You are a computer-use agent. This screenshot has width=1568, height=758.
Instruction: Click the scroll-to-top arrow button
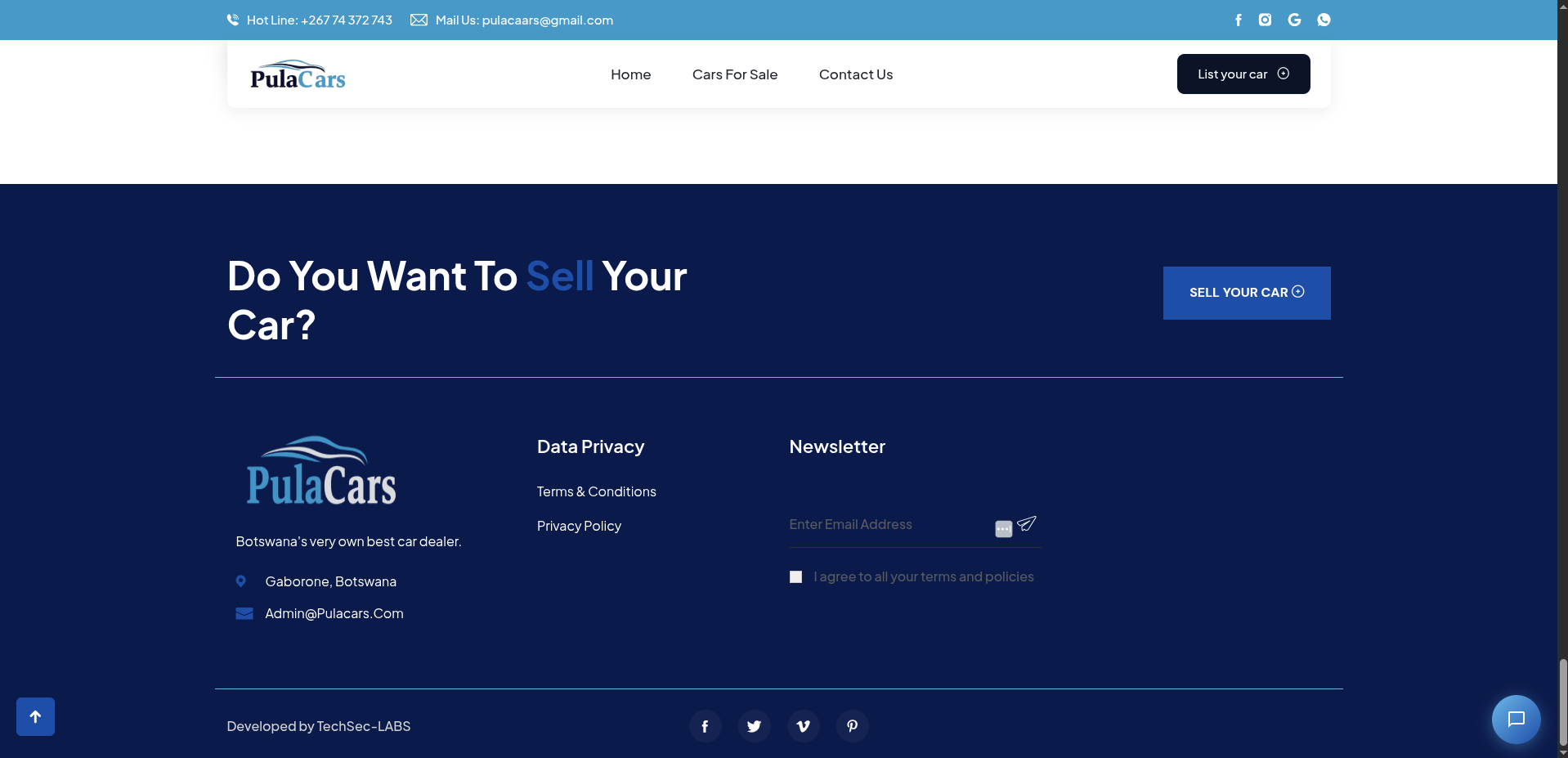point(35,716)
